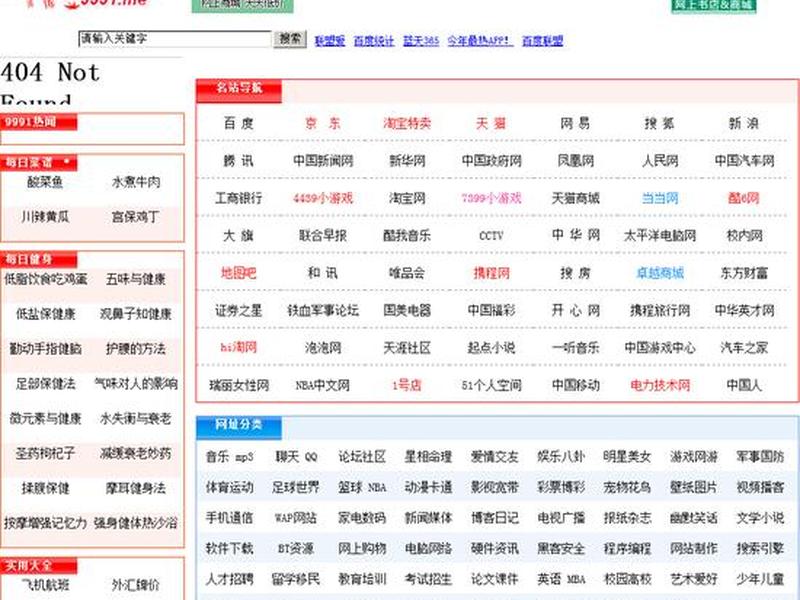Open the 论坛社区 category
The image size is (800, 600).
(x=362, y=457)
